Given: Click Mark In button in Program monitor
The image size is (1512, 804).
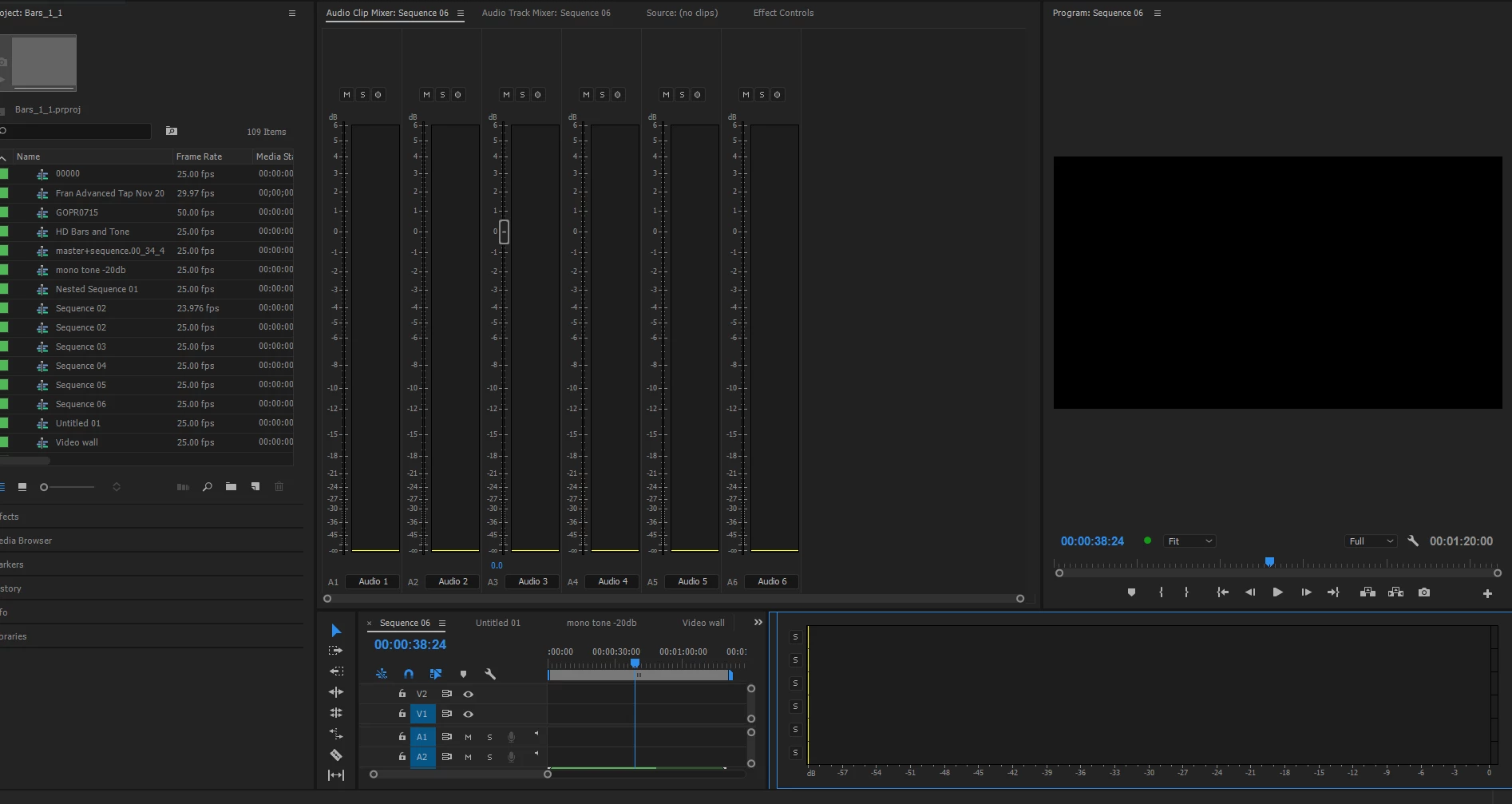Looking at the screenshot, I should point(1161,592).
